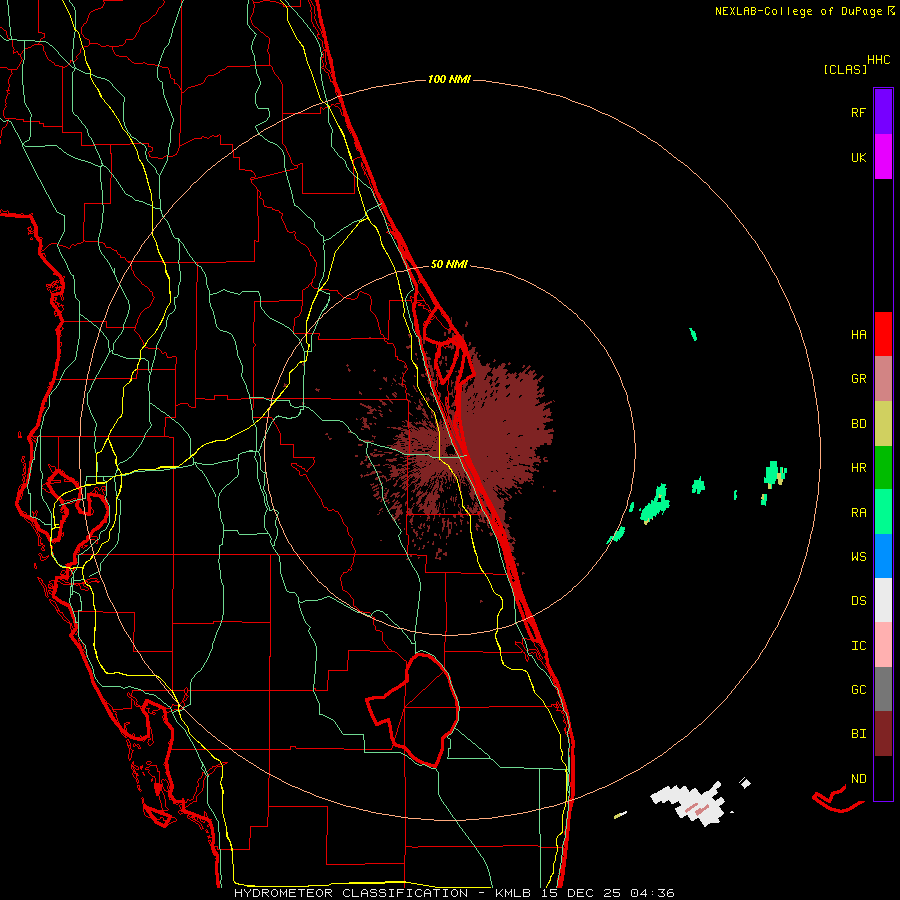The height and width of the screenshot is (900, 900).
Task: Click the 'BI' legend label
Action: pos(858,734)
